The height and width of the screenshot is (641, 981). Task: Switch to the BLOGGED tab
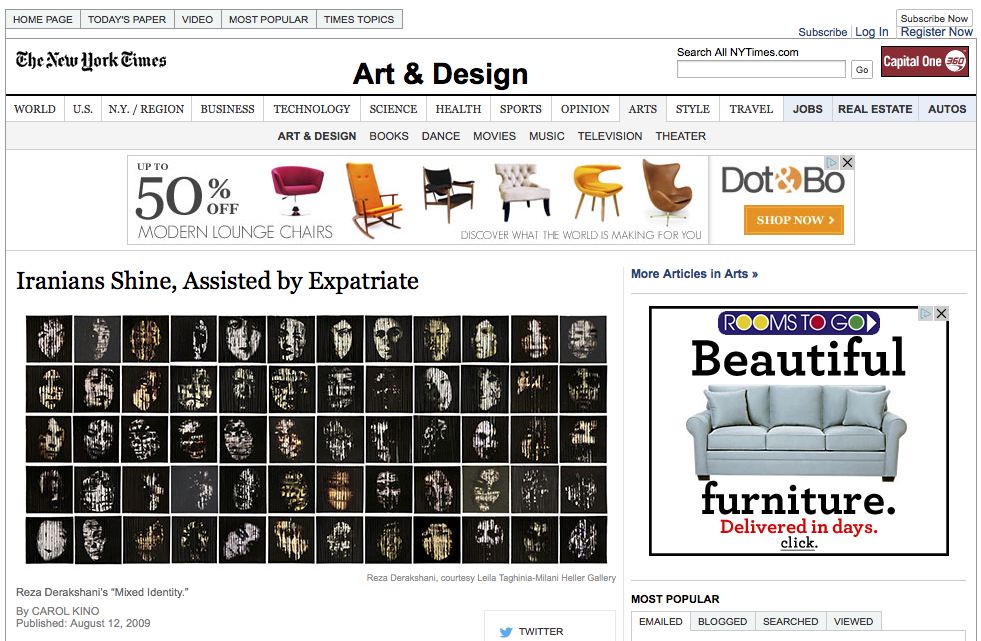(x=723, y=622)
